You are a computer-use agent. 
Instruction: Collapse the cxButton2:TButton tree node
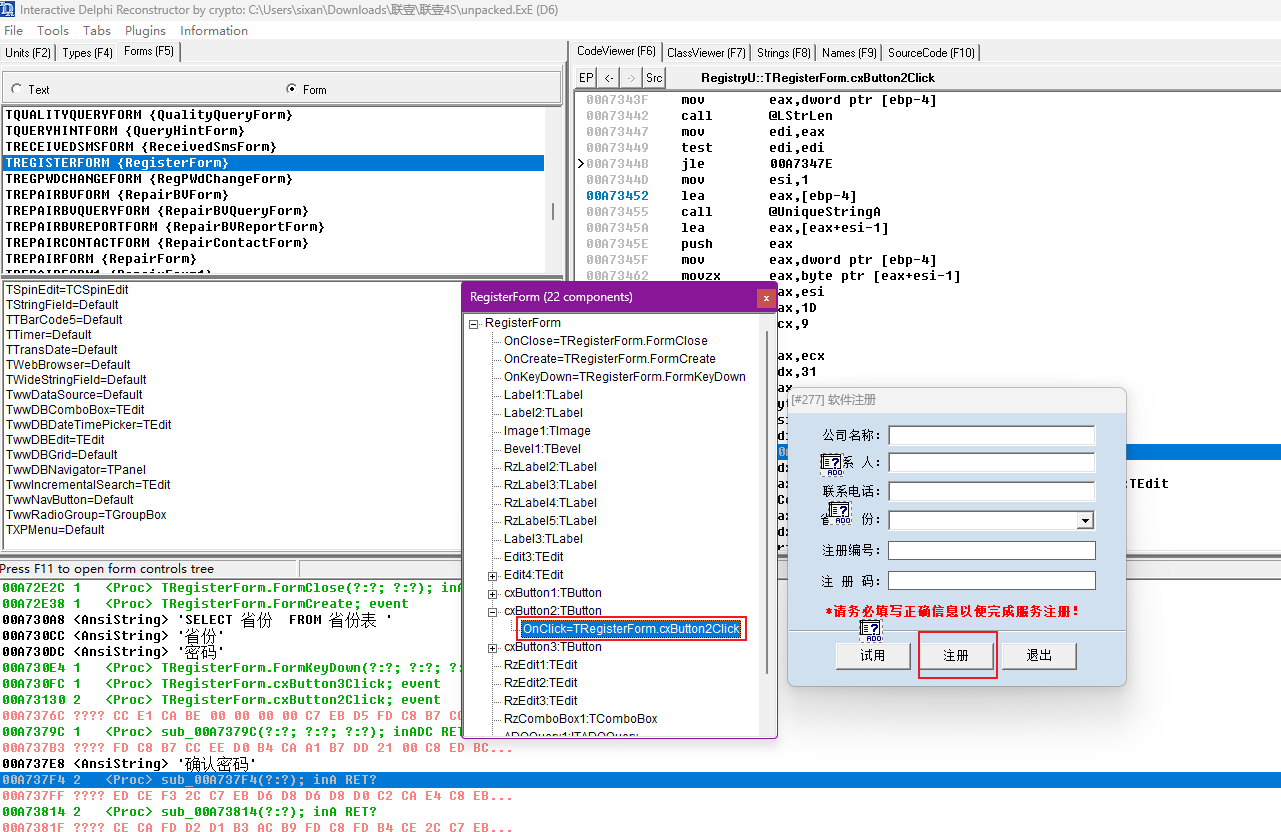pos(492,611)
